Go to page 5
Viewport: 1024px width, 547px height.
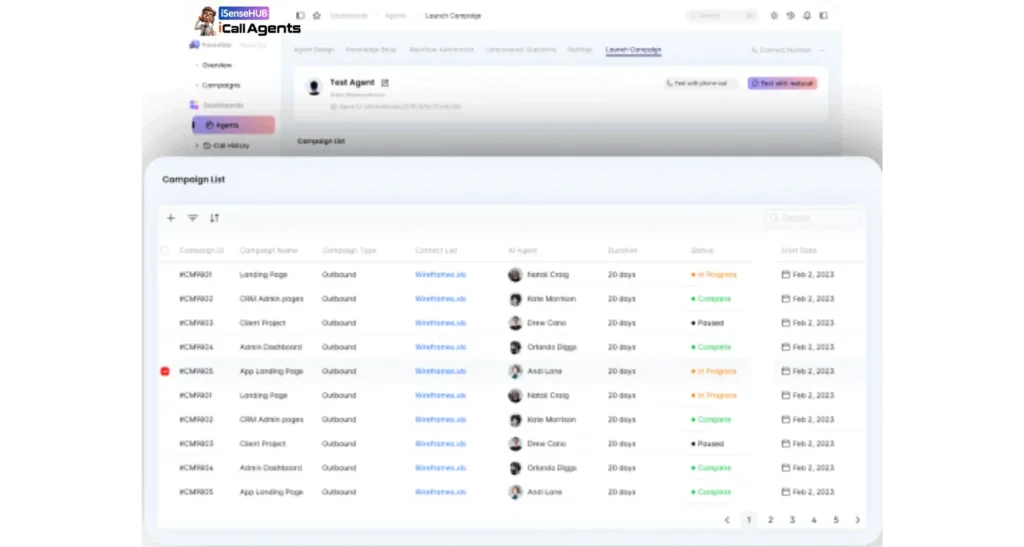pyautogui.click(x=836, y=520)
